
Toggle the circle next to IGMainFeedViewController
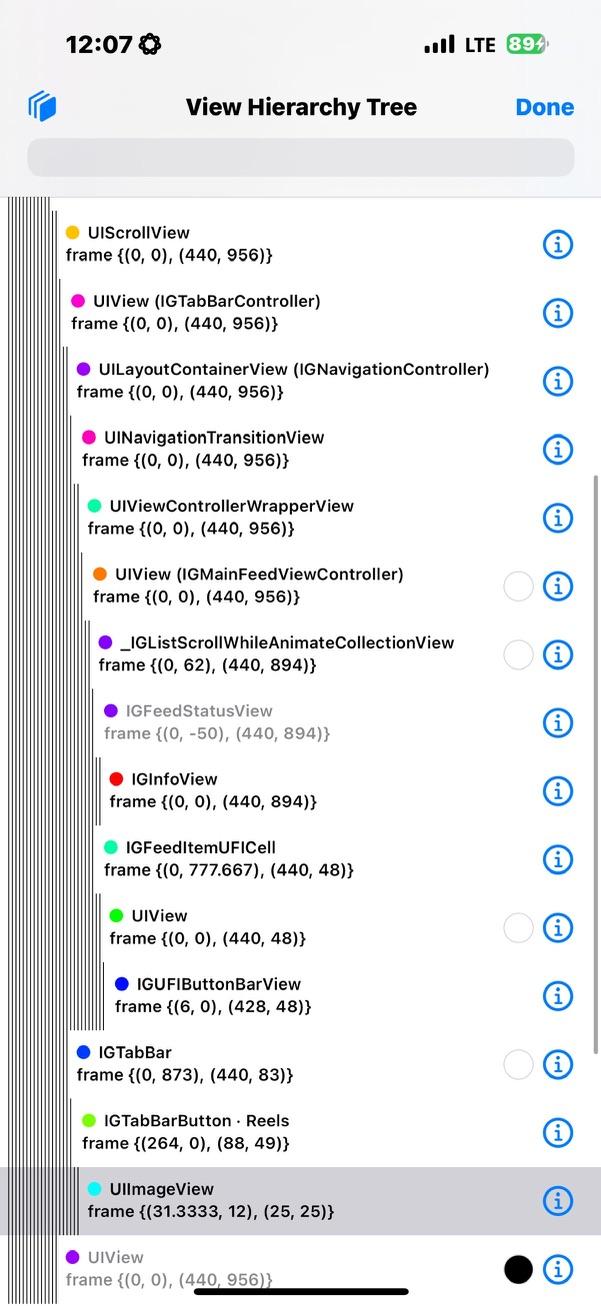click(518, 586)
